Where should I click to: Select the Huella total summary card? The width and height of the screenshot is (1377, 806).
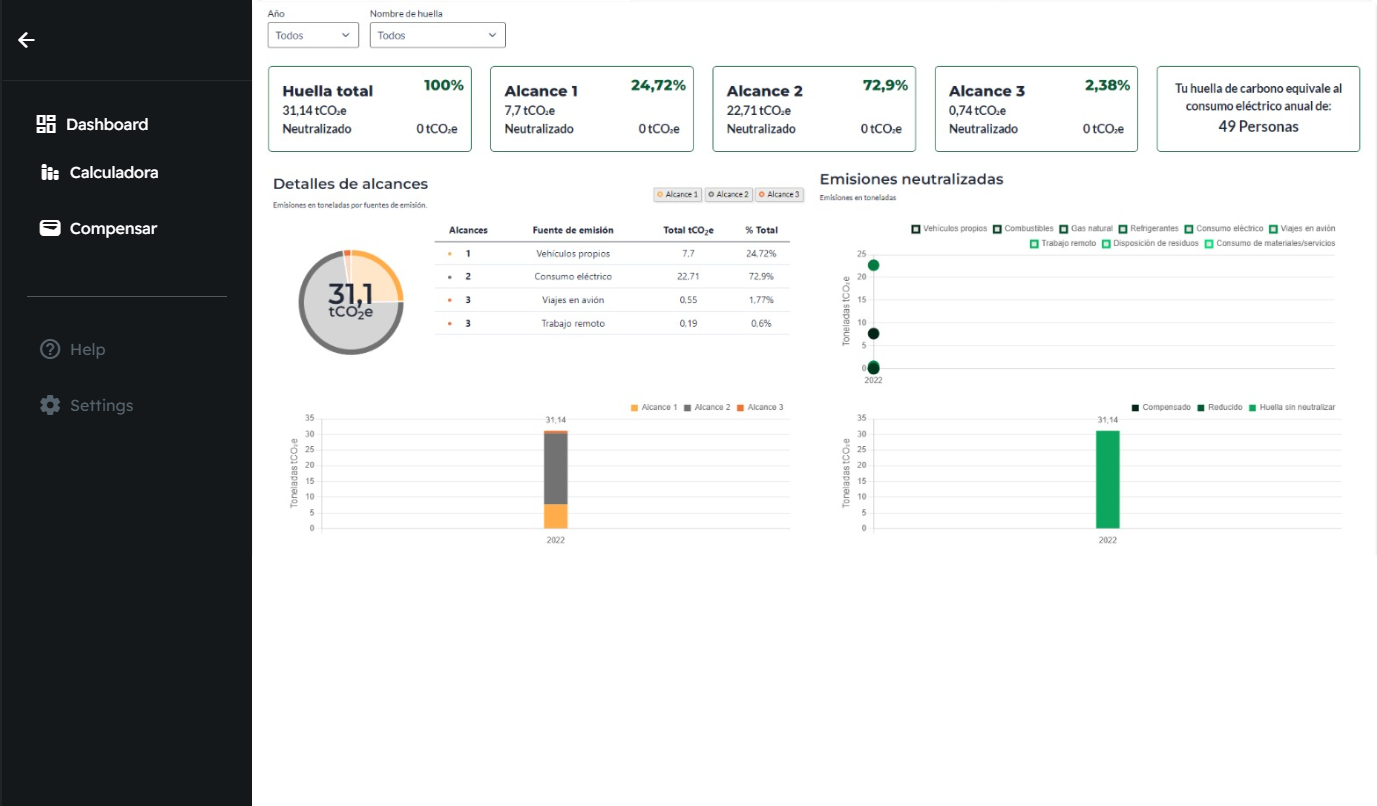370,109
